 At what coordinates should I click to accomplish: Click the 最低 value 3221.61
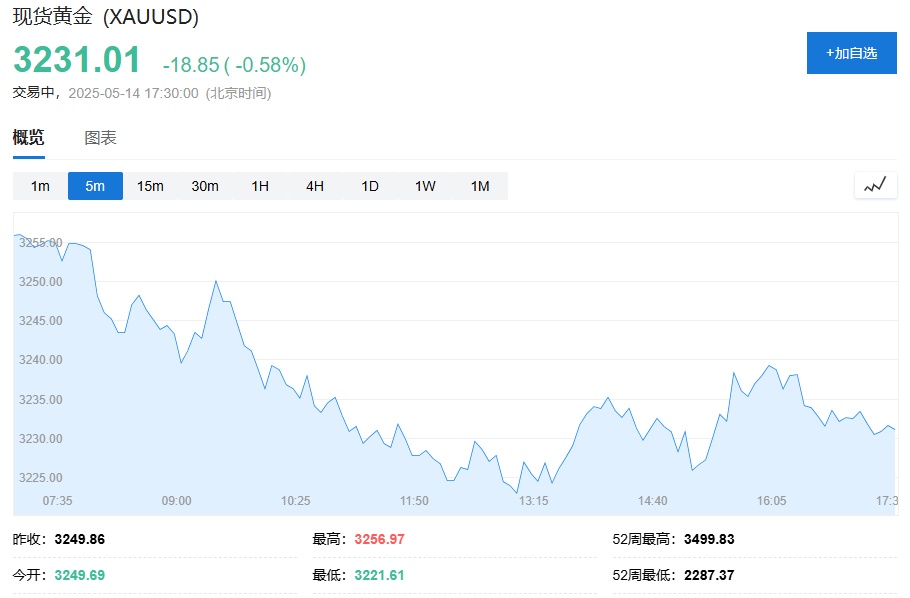pos(379,575)
